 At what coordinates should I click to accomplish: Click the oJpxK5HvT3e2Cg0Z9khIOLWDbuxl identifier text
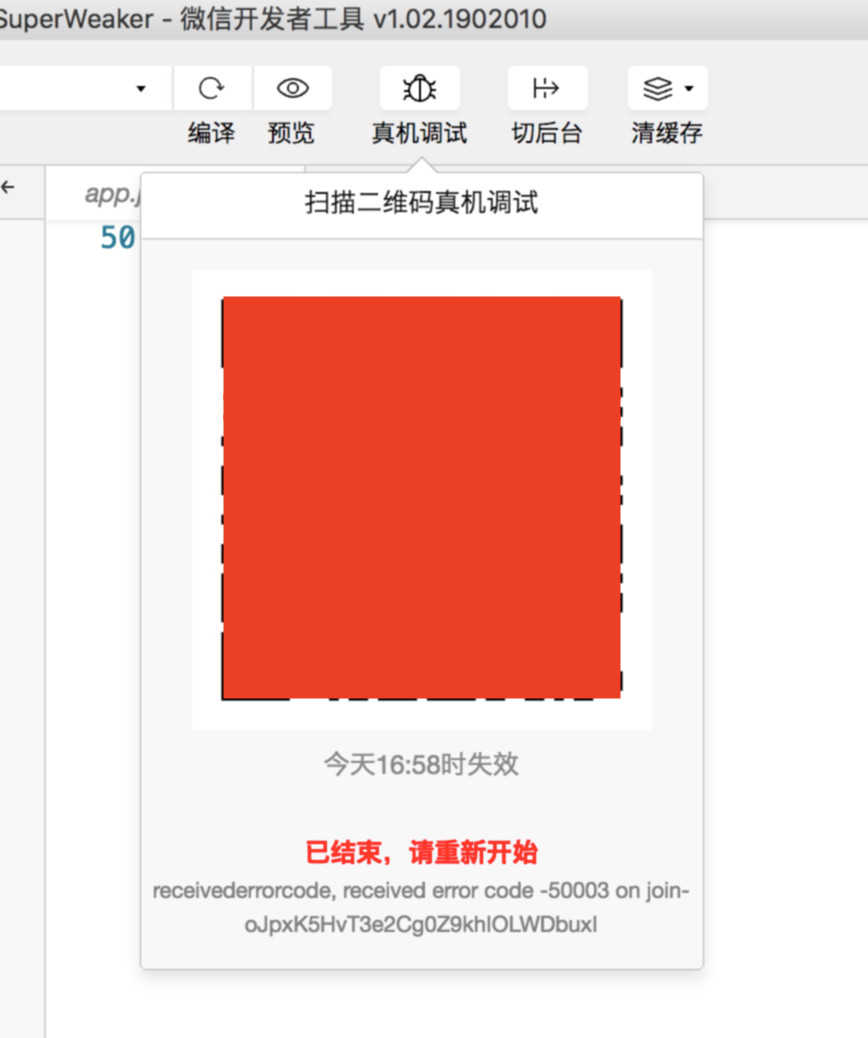click(x=421, y=924)
